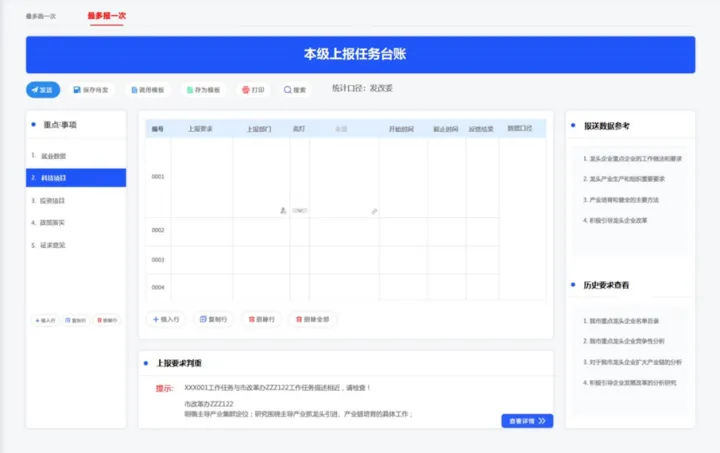
Task: Open second entry under 报送数据参考
Action: [x=624, y=179]
